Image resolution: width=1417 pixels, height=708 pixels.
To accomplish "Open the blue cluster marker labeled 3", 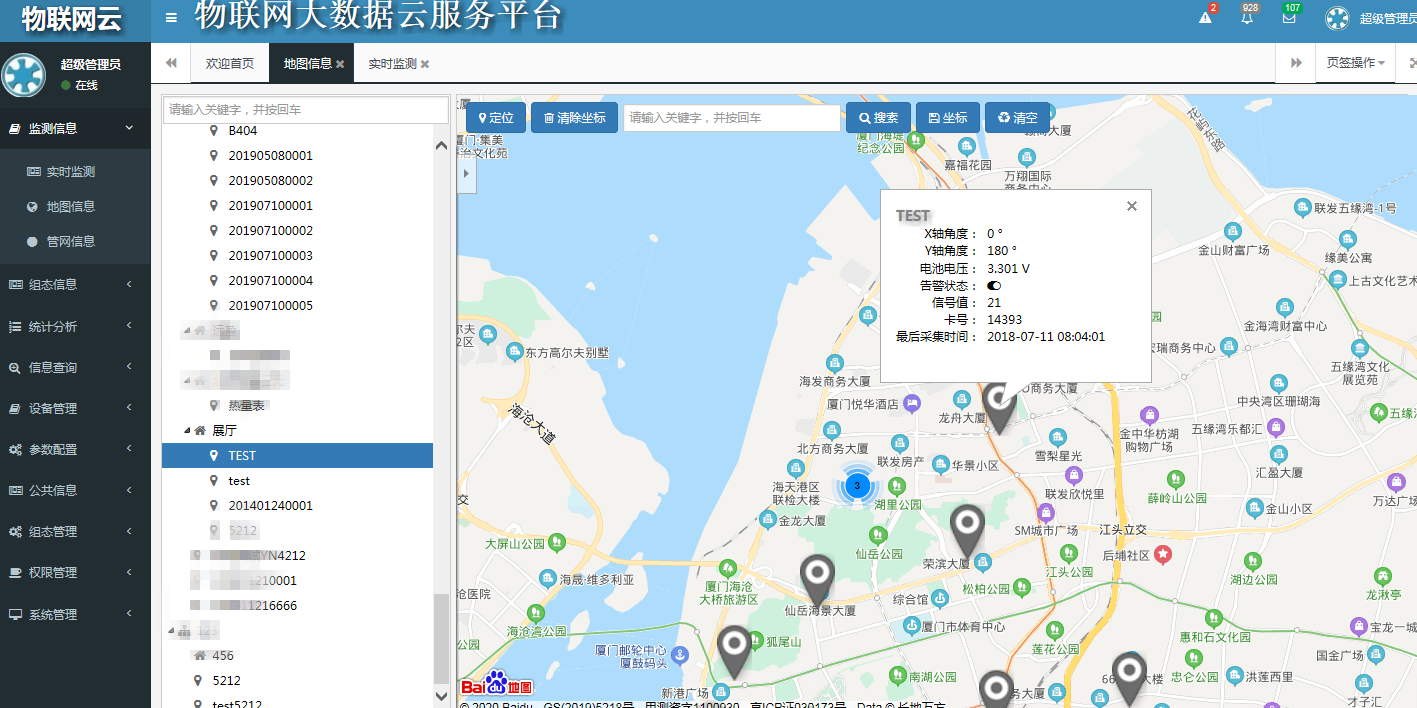I will [x=857, y=486].
